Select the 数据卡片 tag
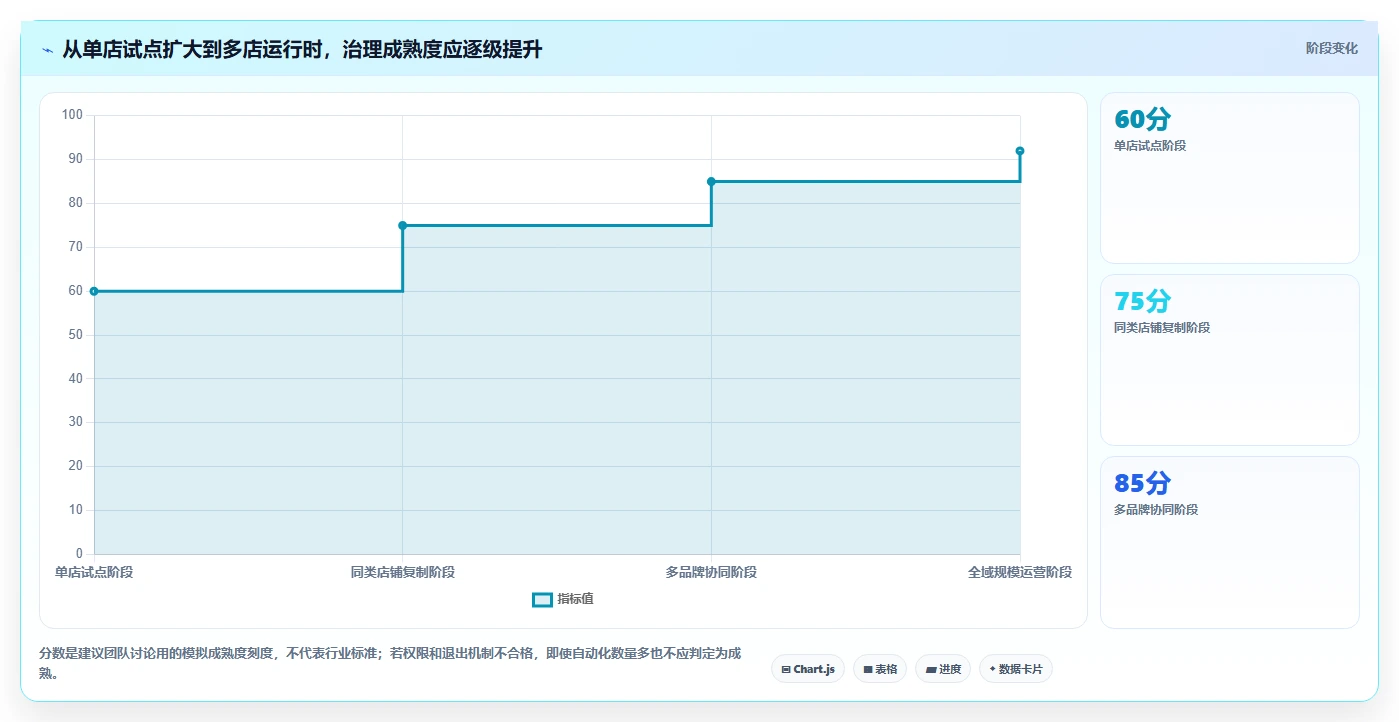 pos(1016,669)
